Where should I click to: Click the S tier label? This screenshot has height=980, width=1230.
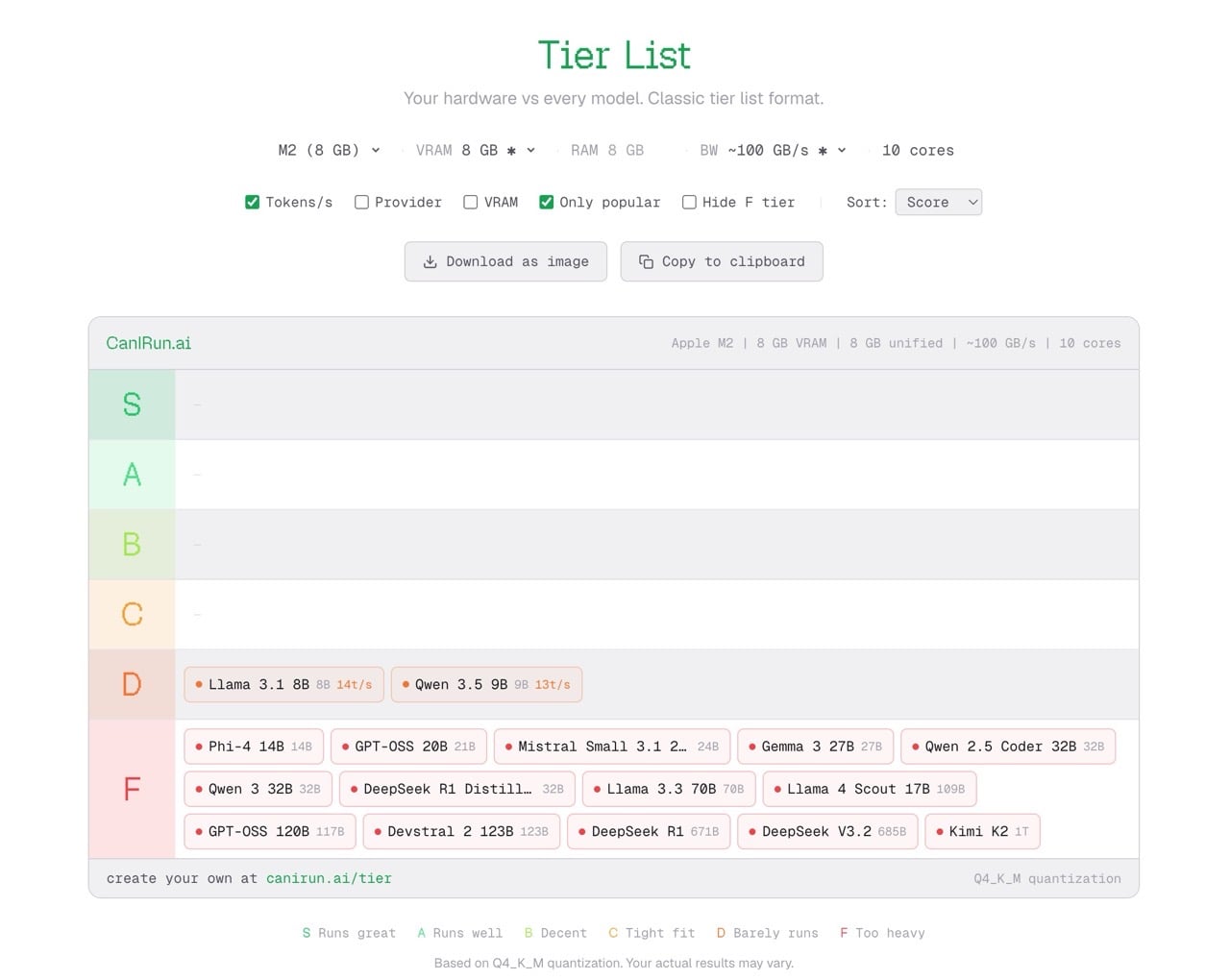pos(132,404)
